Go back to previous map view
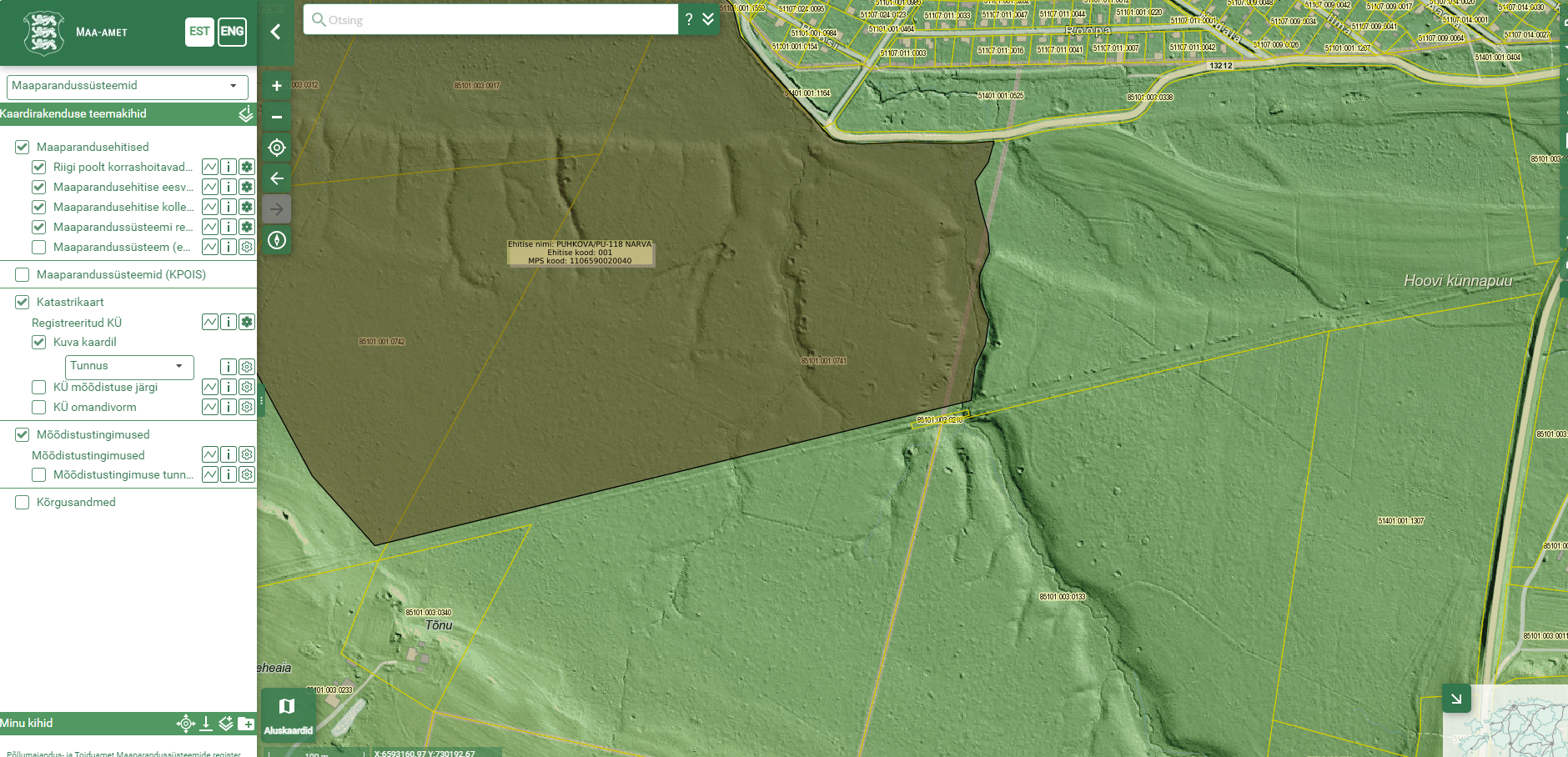 [x=277, y=178]
